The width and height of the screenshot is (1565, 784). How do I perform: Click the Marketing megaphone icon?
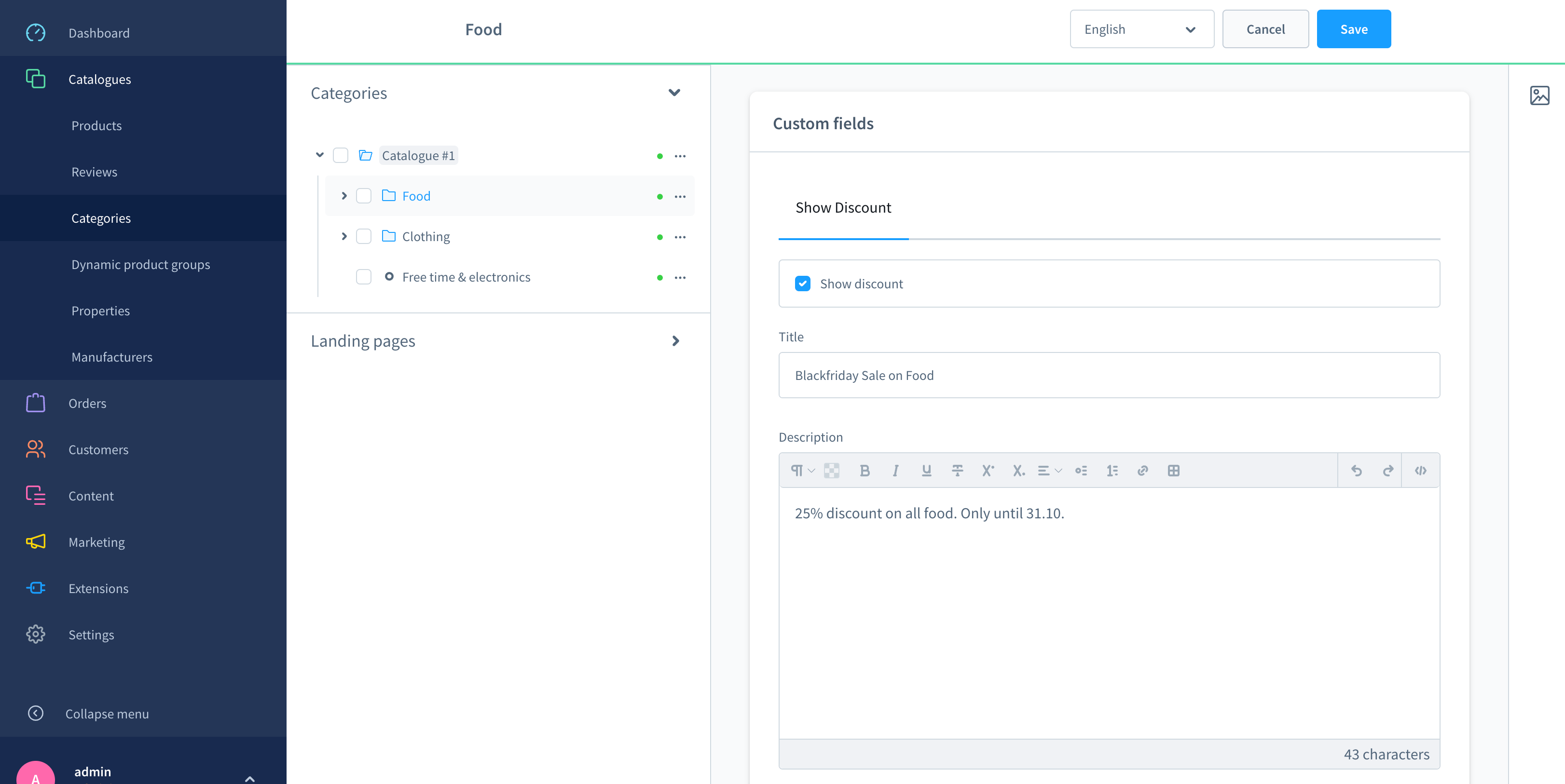point(35,541)
